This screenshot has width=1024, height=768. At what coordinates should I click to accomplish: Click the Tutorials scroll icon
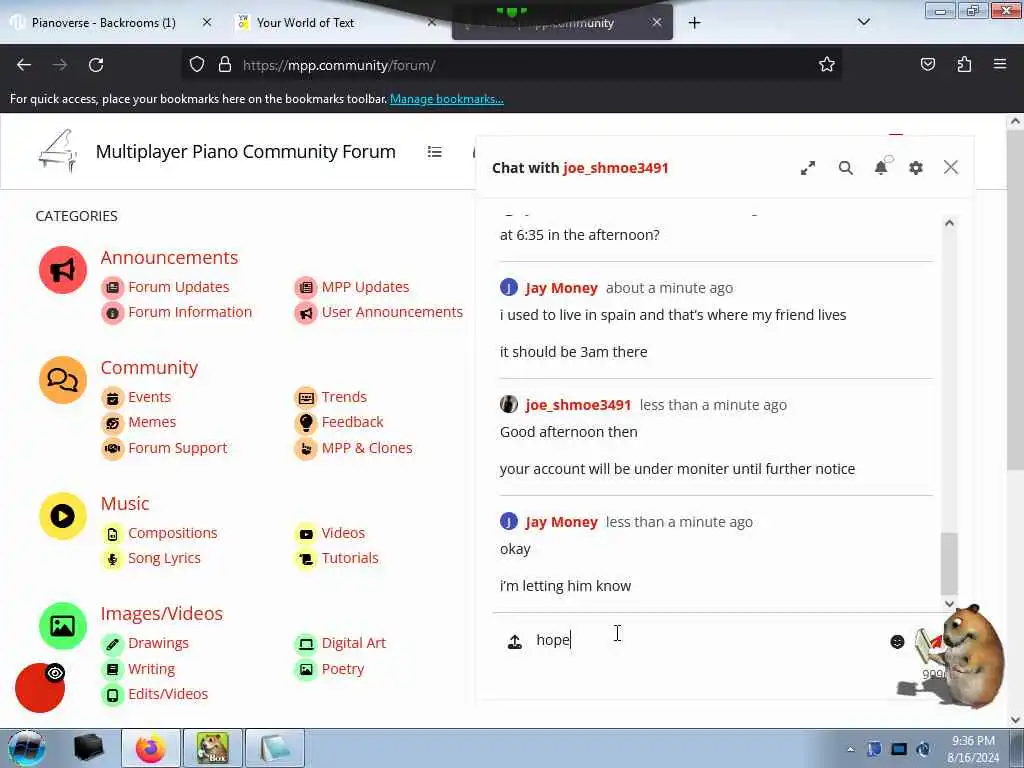pyautogui.click(x=306, y=559)
